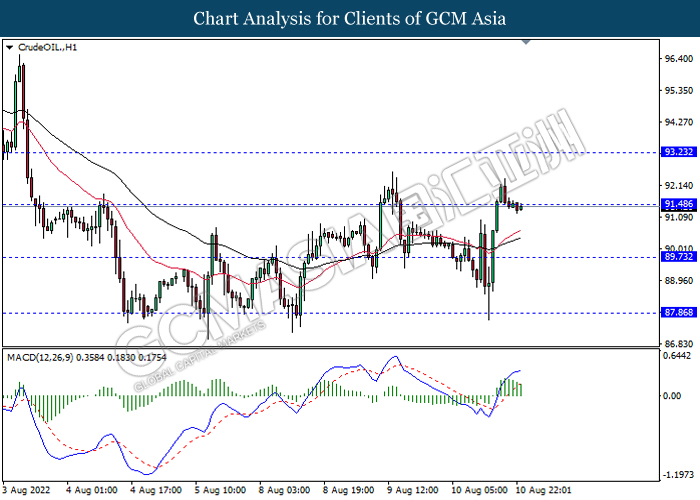This screenshot has height=500, width=700.
Task: Click the 9 Aug 12:00 time label
Action: pos(413,490)
